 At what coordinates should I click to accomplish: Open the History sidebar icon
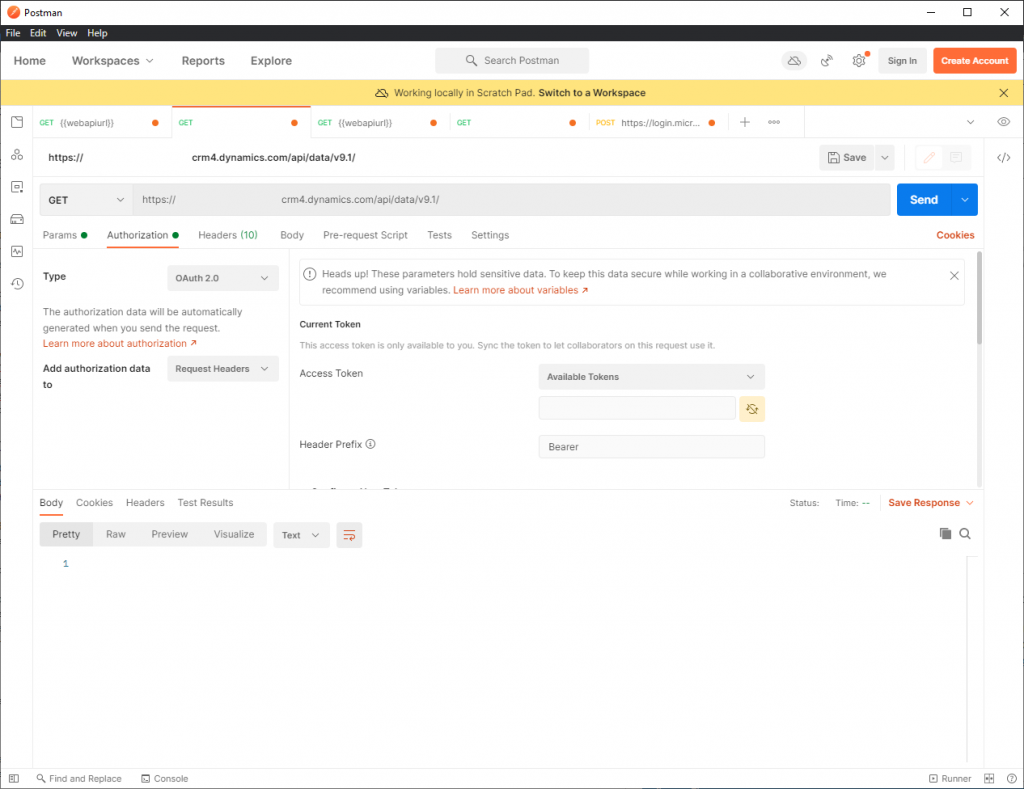click(17, 284)
